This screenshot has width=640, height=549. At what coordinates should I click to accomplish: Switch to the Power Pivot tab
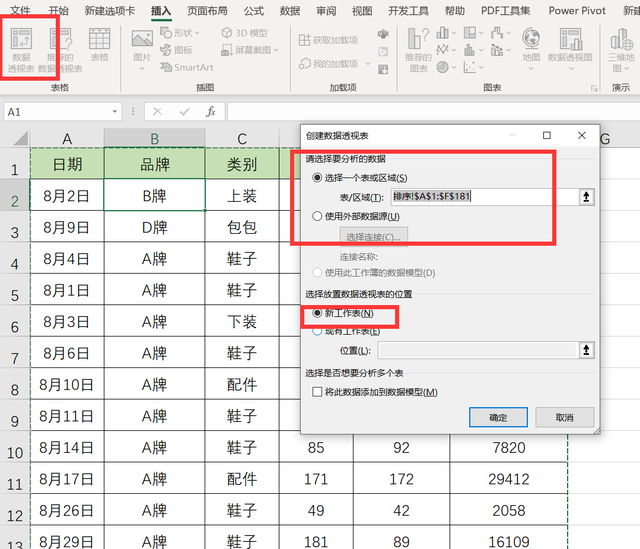pos(577,11)
